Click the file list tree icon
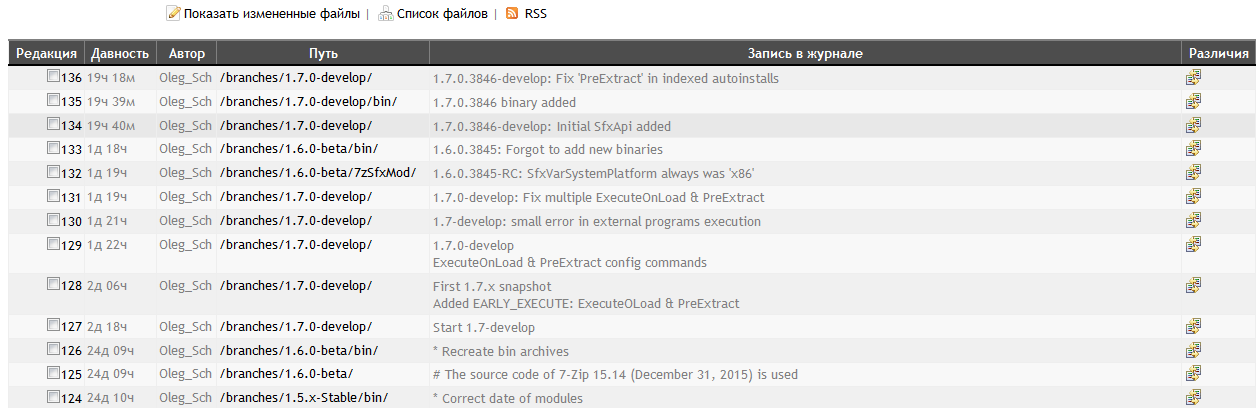Viewport: 1260px width, 408px height. point(385,14)
